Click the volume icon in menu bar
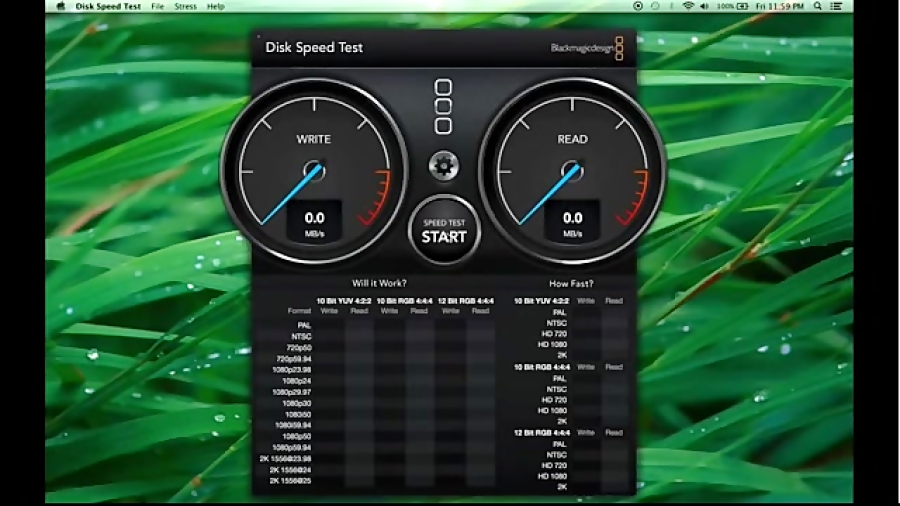 point(704,6)
